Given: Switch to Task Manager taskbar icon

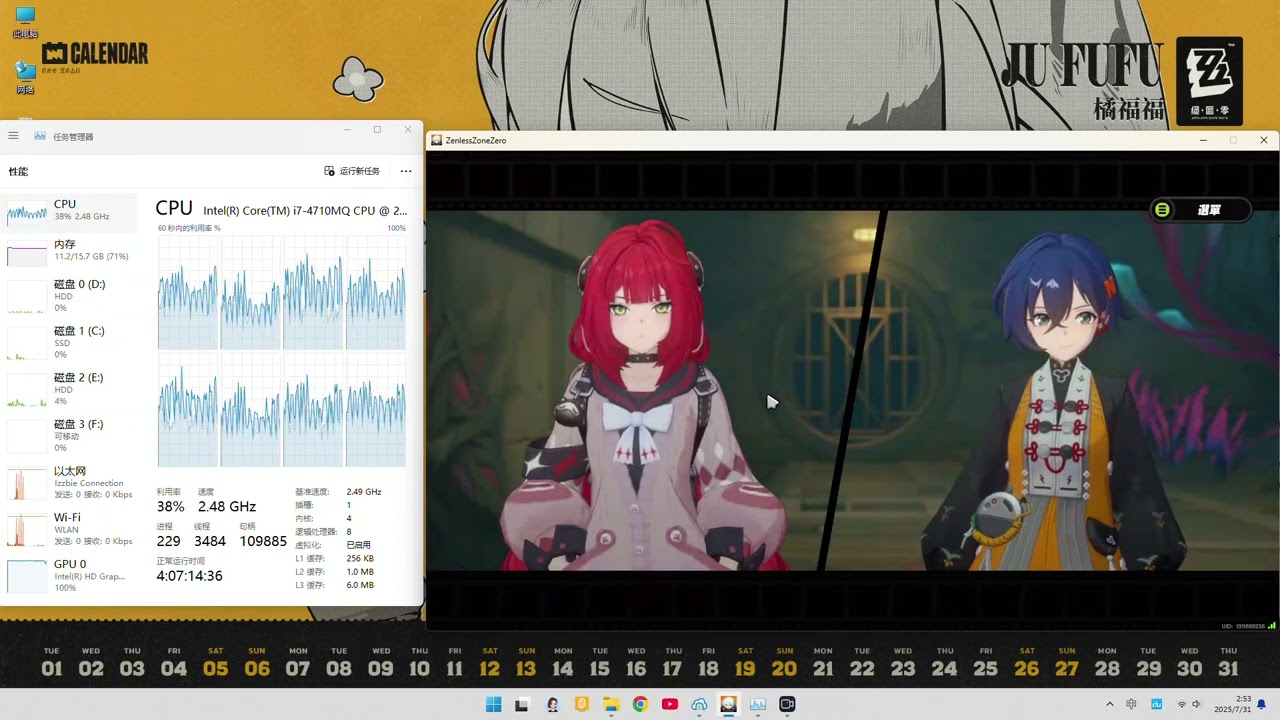Looking at the screenshot, I should coord(758,704).
